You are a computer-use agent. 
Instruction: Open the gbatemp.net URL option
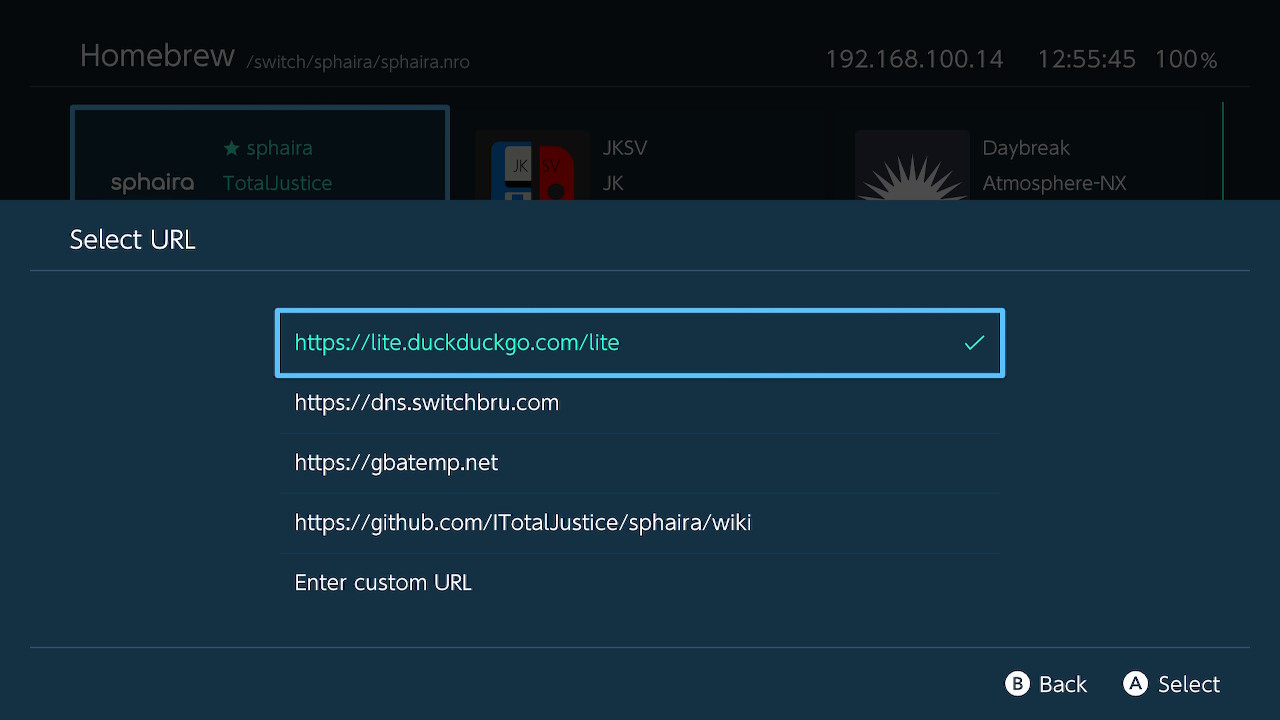(396, 463)
